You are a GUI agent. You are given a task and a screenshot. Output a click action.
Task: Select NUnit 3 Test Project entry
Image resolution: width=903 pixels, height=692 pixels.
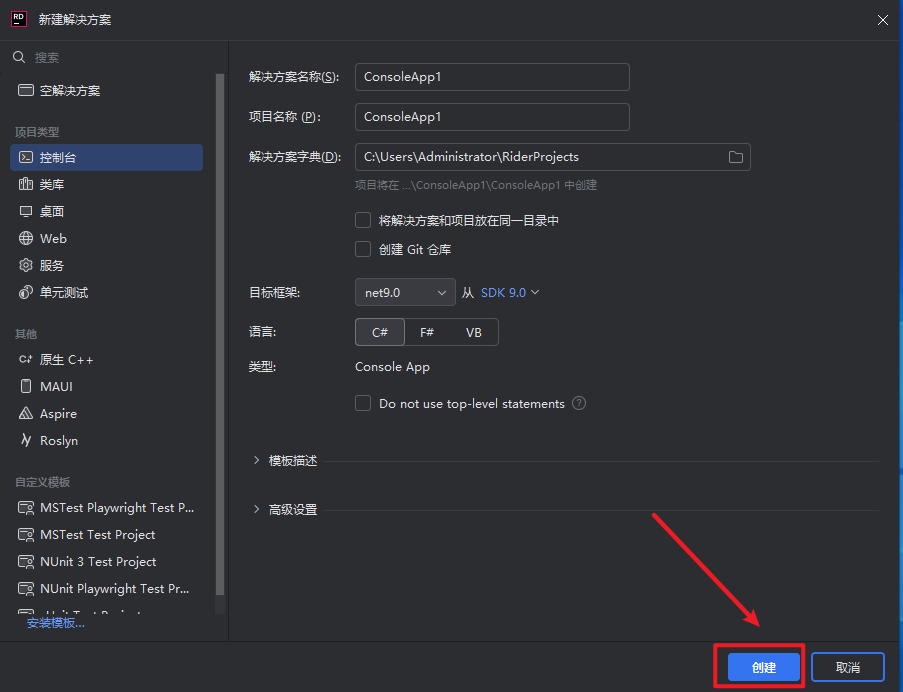pos(107,562)
